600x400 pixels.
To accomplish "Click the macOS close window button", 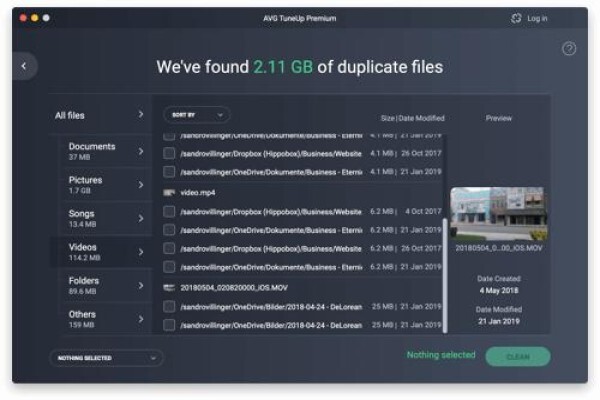I will pos(23,18).
